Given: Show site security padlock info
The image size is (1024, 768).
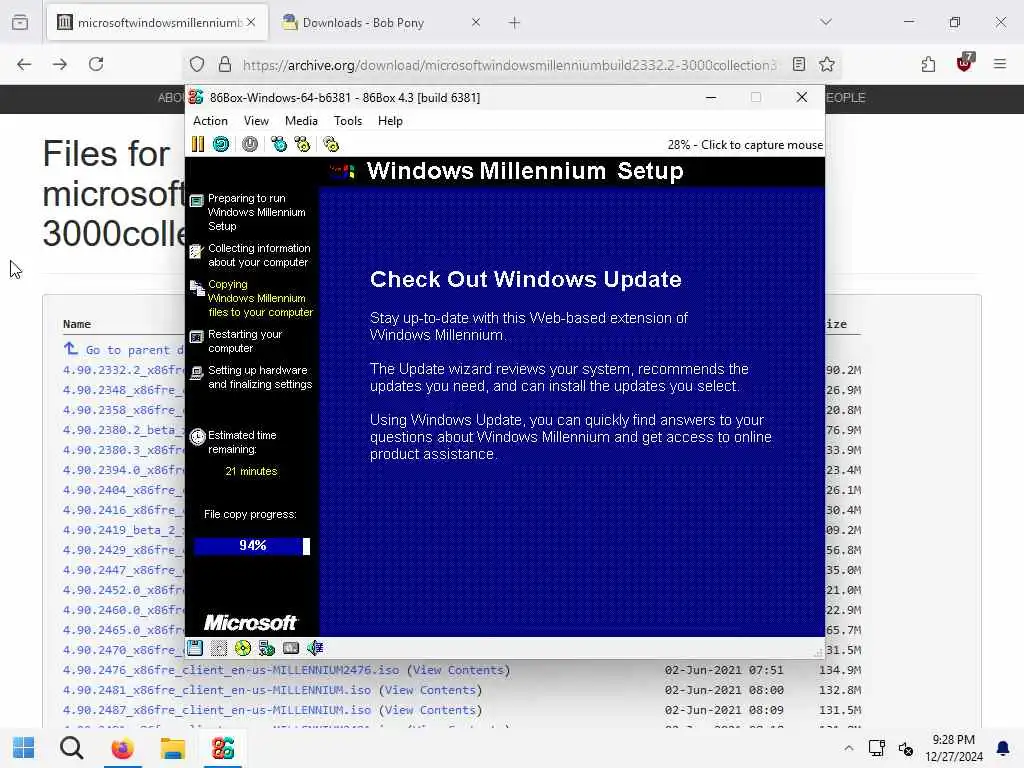Looking at the screenshot, I should click(x=225, y=64).
